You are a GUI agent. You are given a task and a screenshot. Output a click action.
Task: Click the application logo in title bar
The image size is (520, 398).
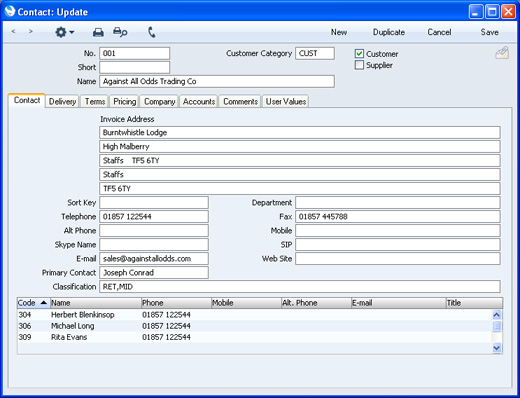tap(10, 11)
